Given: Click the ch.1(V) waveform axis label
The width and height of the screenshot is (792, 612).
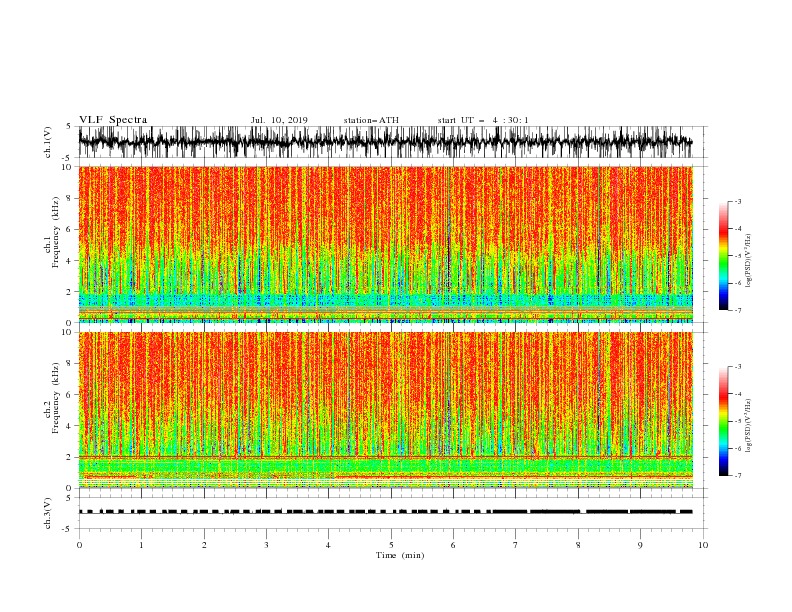Looking at the screenshot, I should 48,142.
